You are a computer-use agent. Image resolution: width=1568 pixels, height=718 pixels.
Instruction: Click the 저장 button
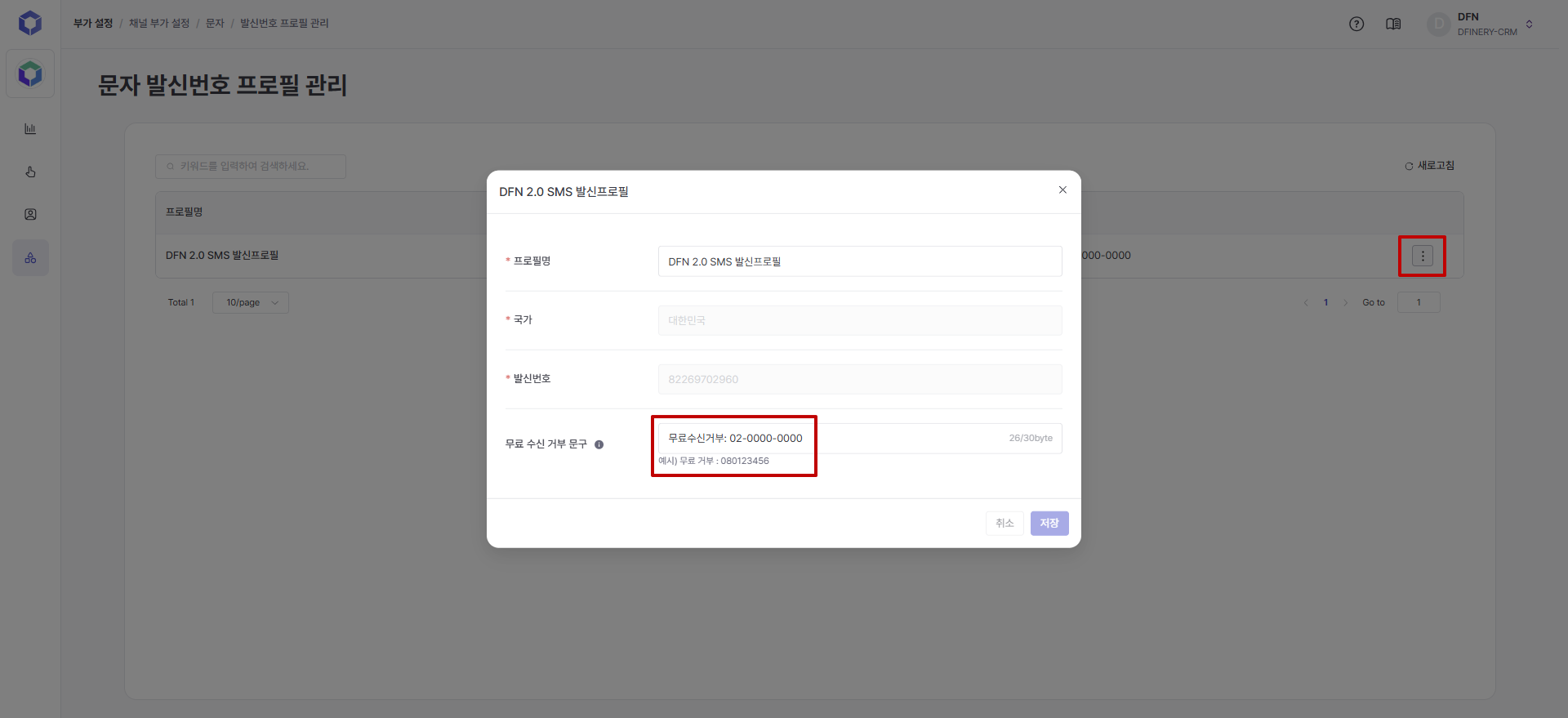(1049, 523)
